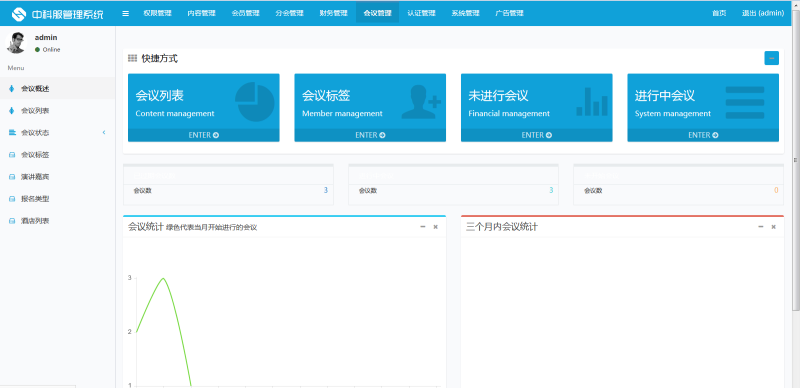Click the page vertical scrollbar
Image resolution: width=800 pixels, height=388 pixels.
click(795, 159)
